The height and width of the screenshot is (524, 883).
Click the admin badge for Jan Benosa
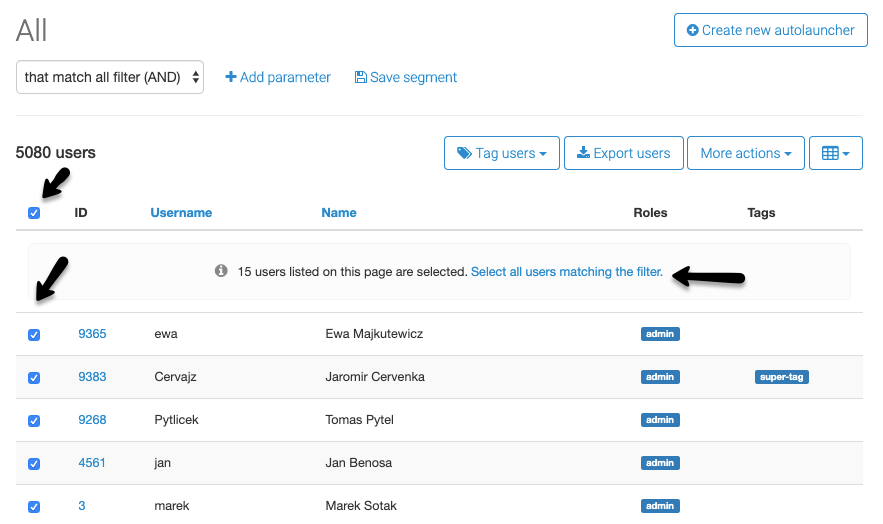click(x=660, y=463)
